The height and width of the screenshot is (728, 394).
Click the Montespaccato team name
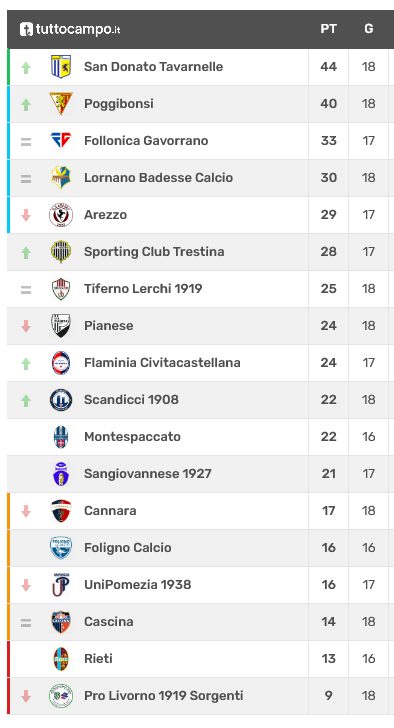pos(132,436)
